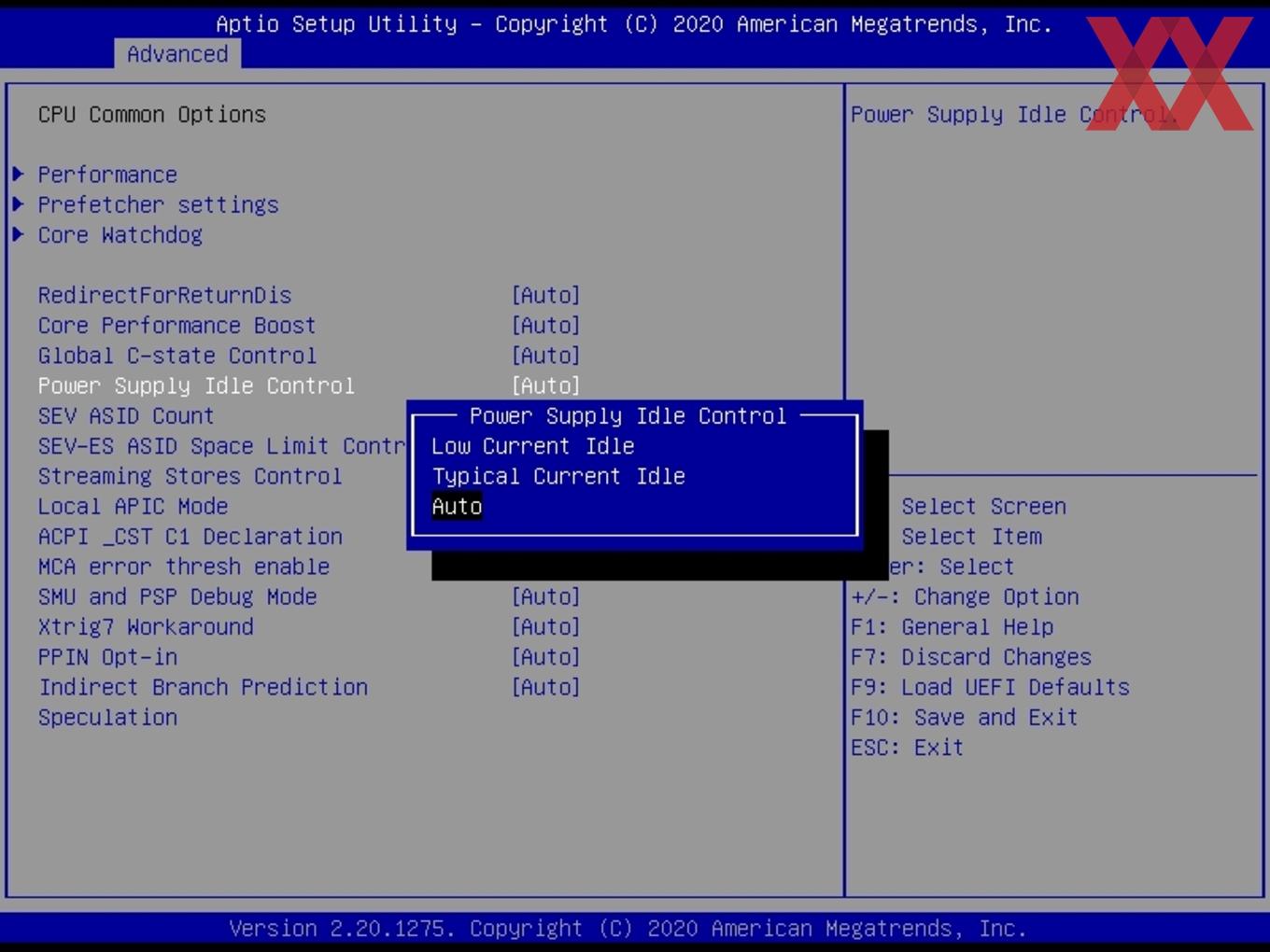Select SMU and PSP Debug Mode label
This screenshot has height=952, width=1270.
177,596
